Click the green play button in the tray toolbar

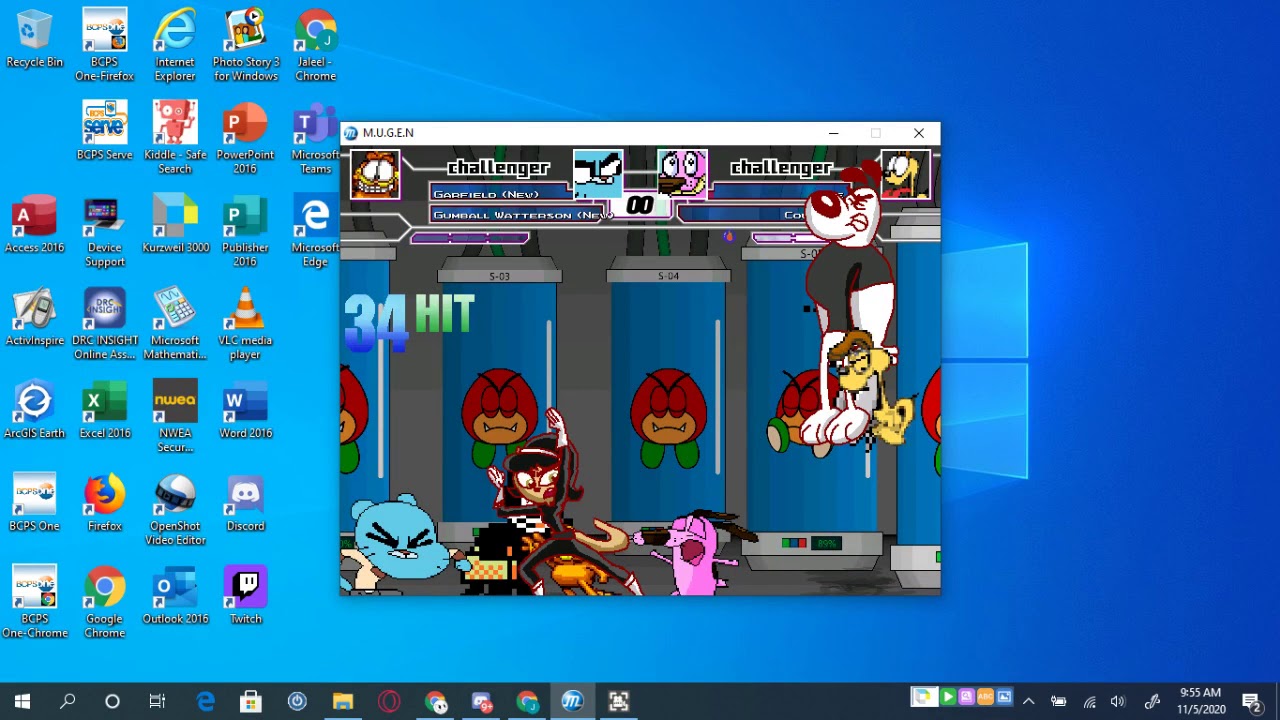click(947, 697)
